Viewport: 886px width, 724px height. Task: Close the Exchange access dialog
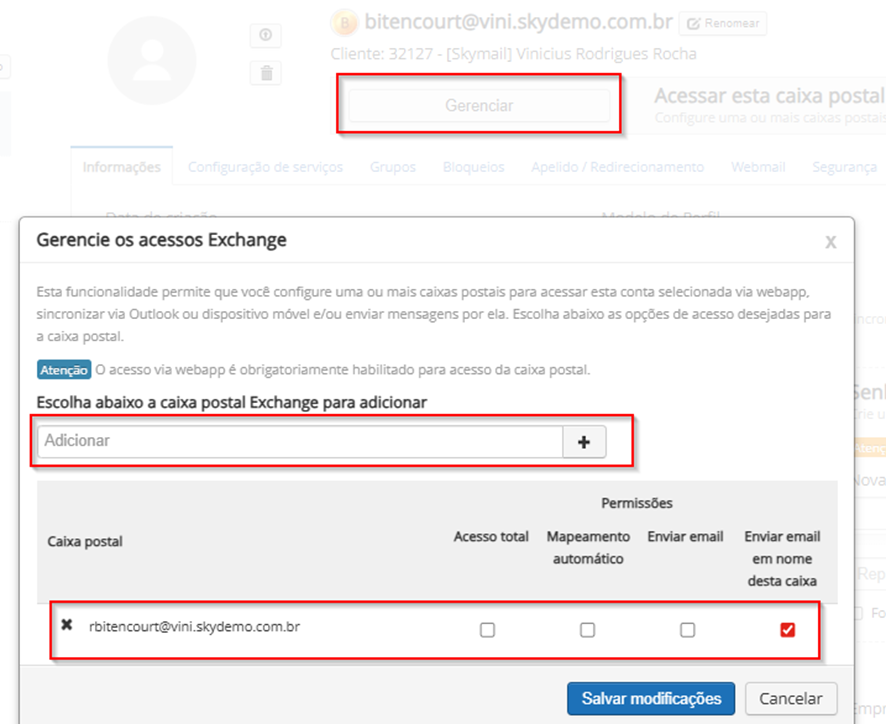pyautogui.click(x=830, y=242)
